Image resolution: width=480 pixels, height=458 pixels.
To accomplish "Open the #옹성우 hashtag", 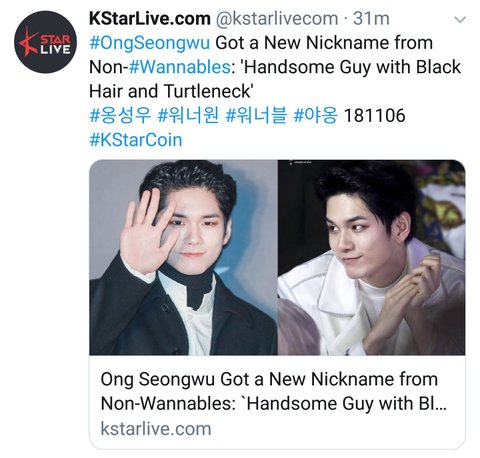I will click(120, 115).
